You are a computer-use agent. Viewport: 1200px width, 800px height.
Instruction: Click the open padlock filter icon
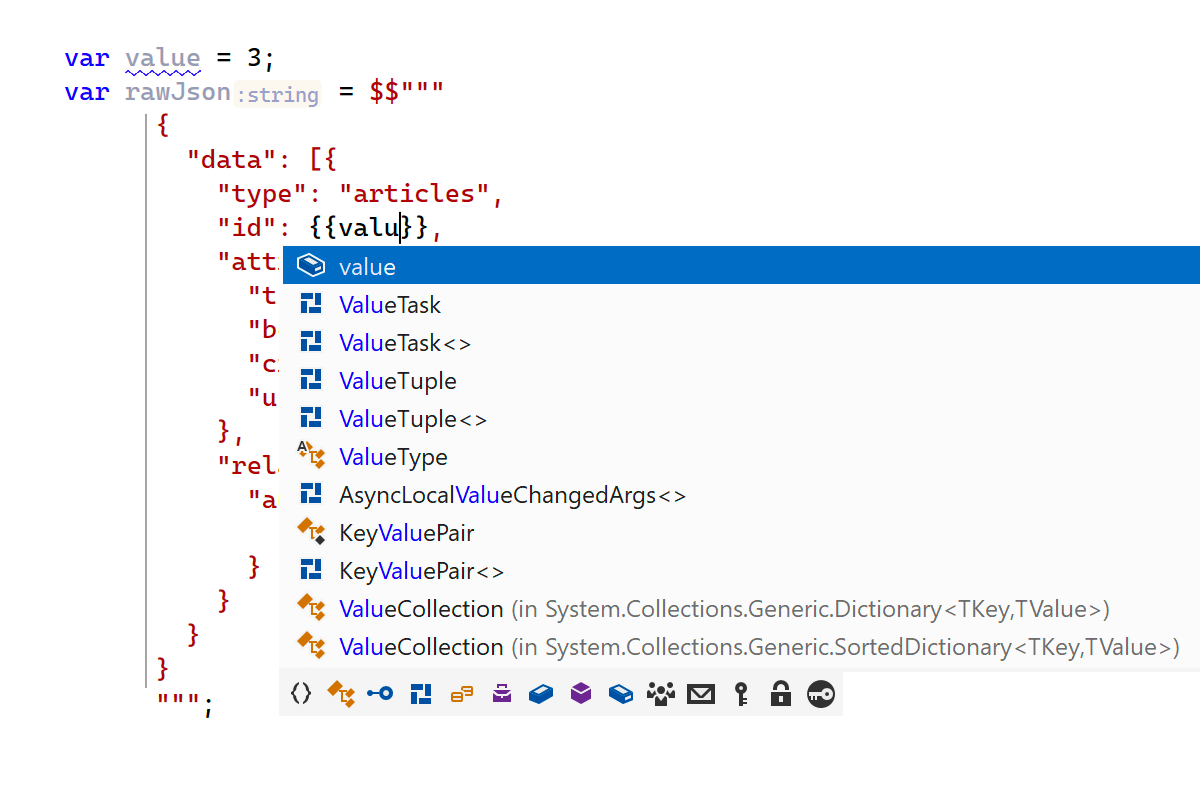click(781, 694)
